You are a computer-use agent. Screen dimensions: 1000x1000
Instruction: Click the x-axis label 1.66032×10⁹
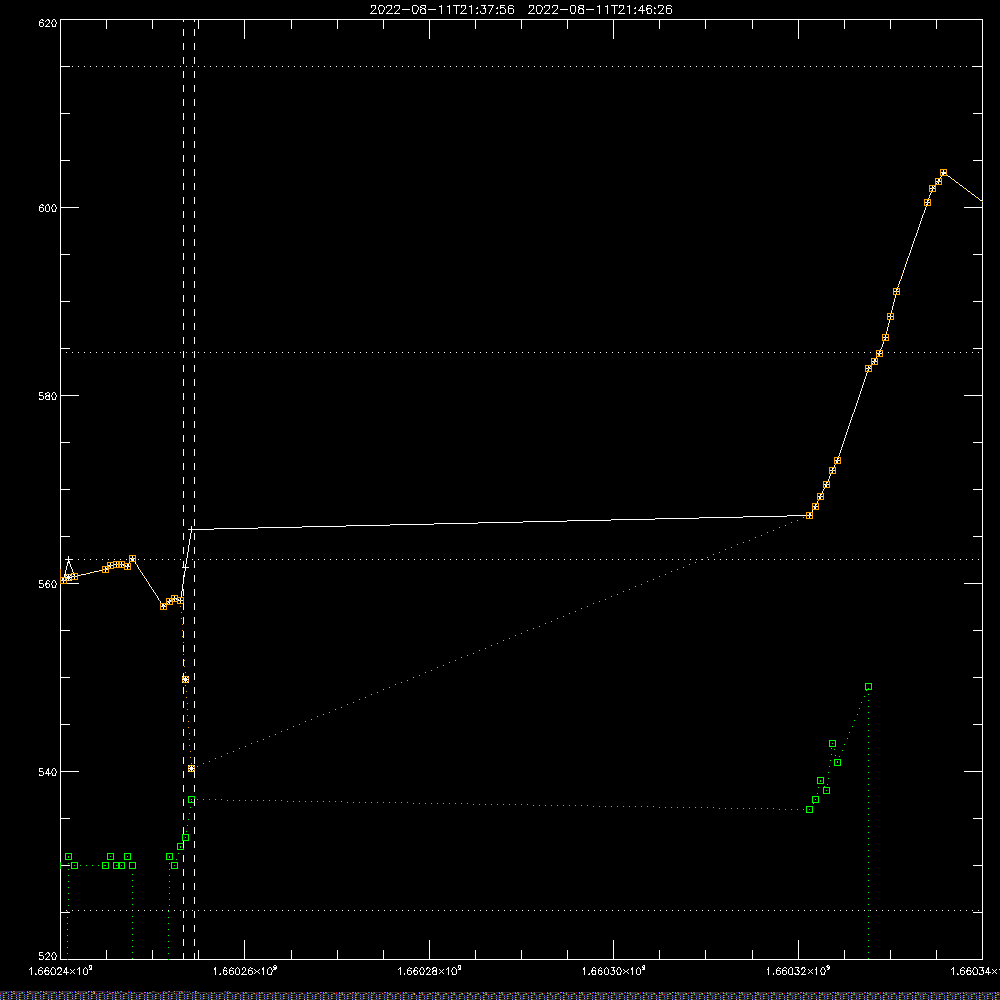(798, 971)
